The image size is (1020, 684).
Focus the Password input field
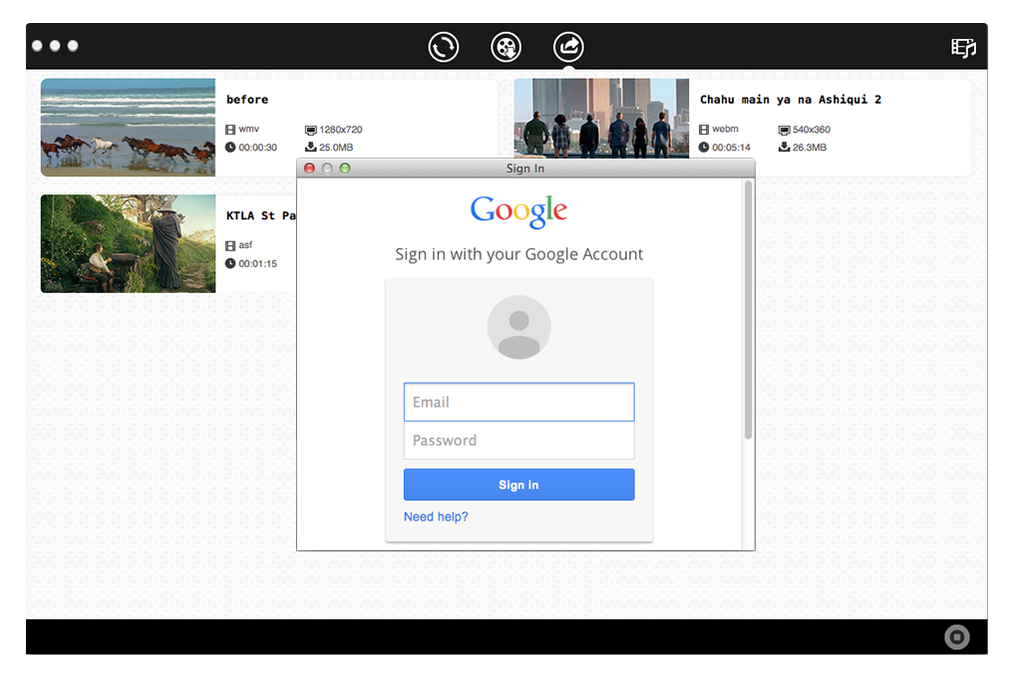click(x=519, y=441)
